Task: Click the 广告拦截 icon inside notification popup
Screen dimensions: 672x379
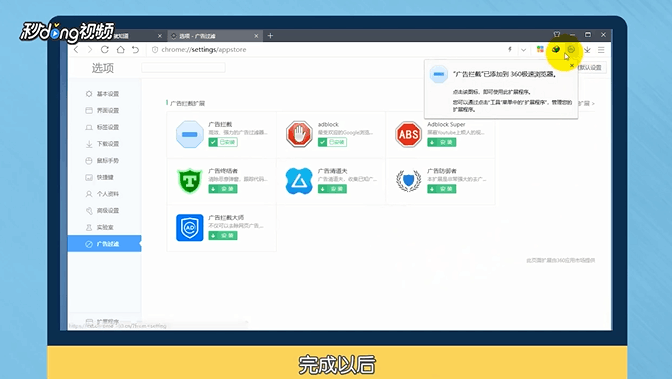Action: pyautogui.click(x=438, y=75)
